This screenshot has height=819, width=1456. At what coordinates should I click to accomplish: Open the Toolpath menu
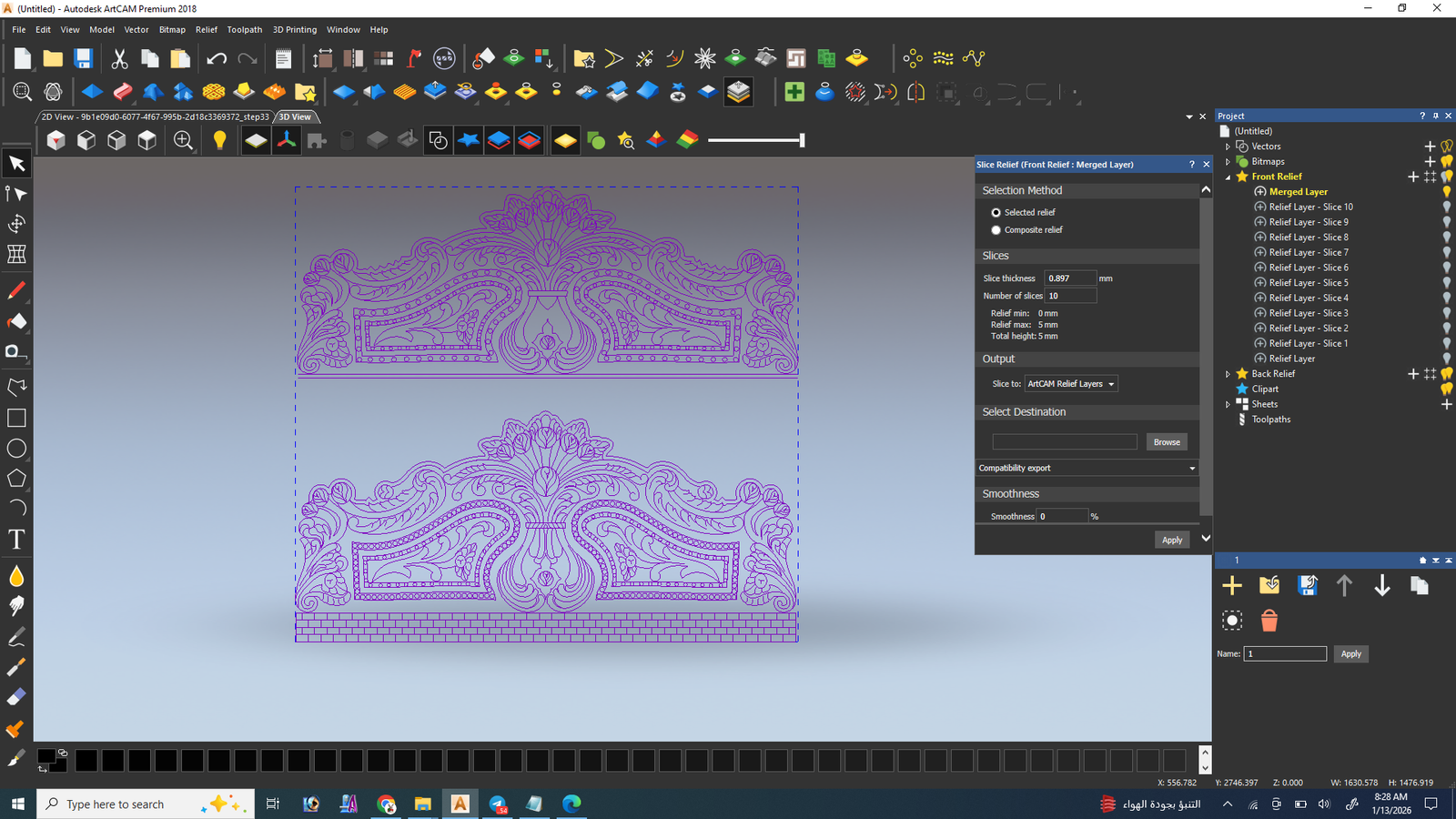[244, 30]
